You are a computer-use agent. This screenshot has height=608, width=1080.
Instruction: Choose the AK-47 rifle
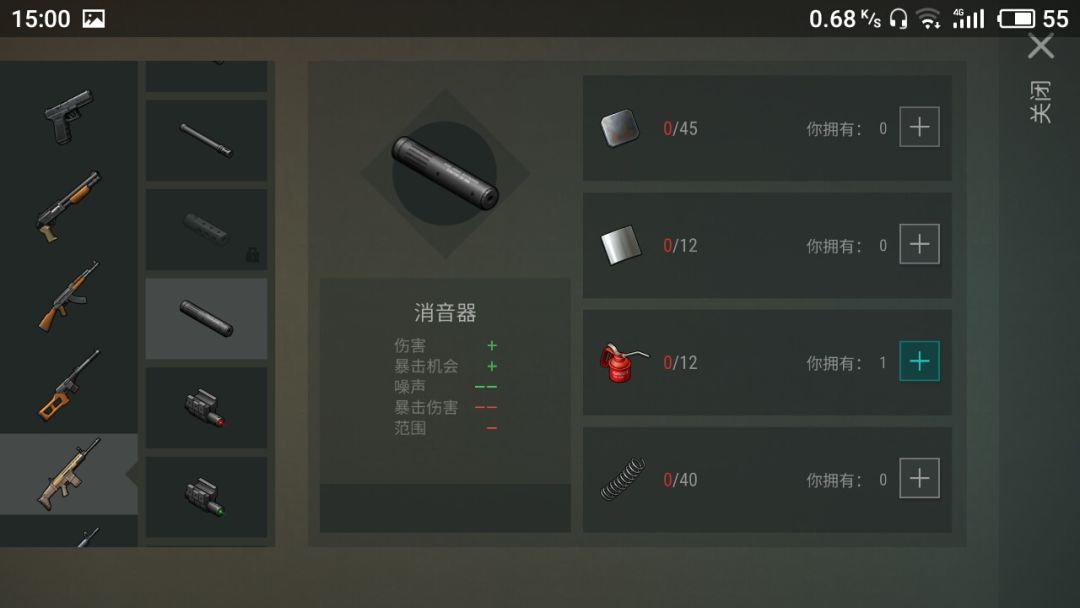point(69,296)
